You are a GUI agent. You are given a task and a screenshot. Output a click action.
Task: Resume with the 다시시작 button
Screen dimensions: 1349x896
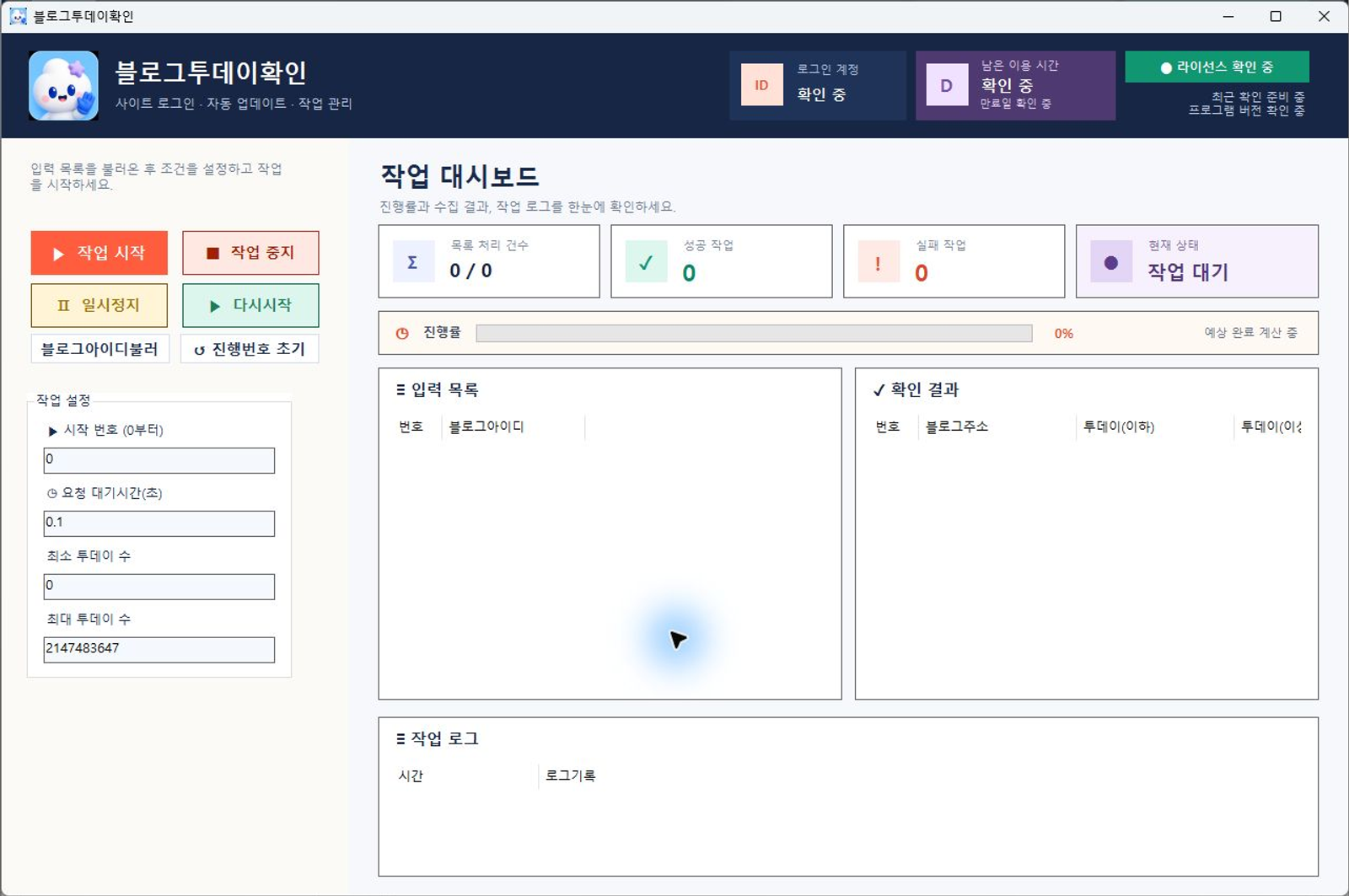click(250, 305)
